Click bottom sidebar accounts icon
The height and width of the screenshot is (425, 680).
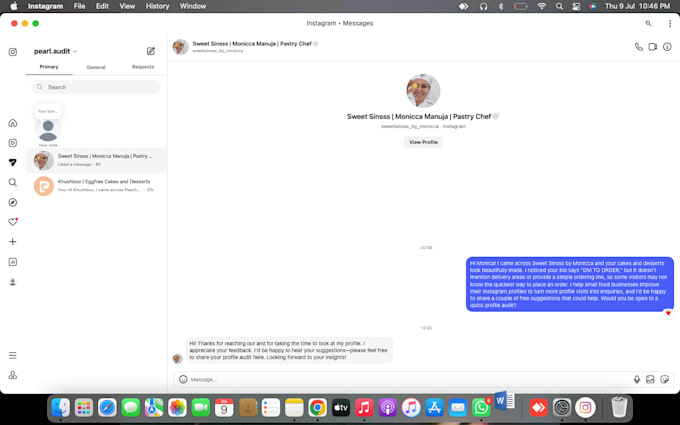coord(13,375)
